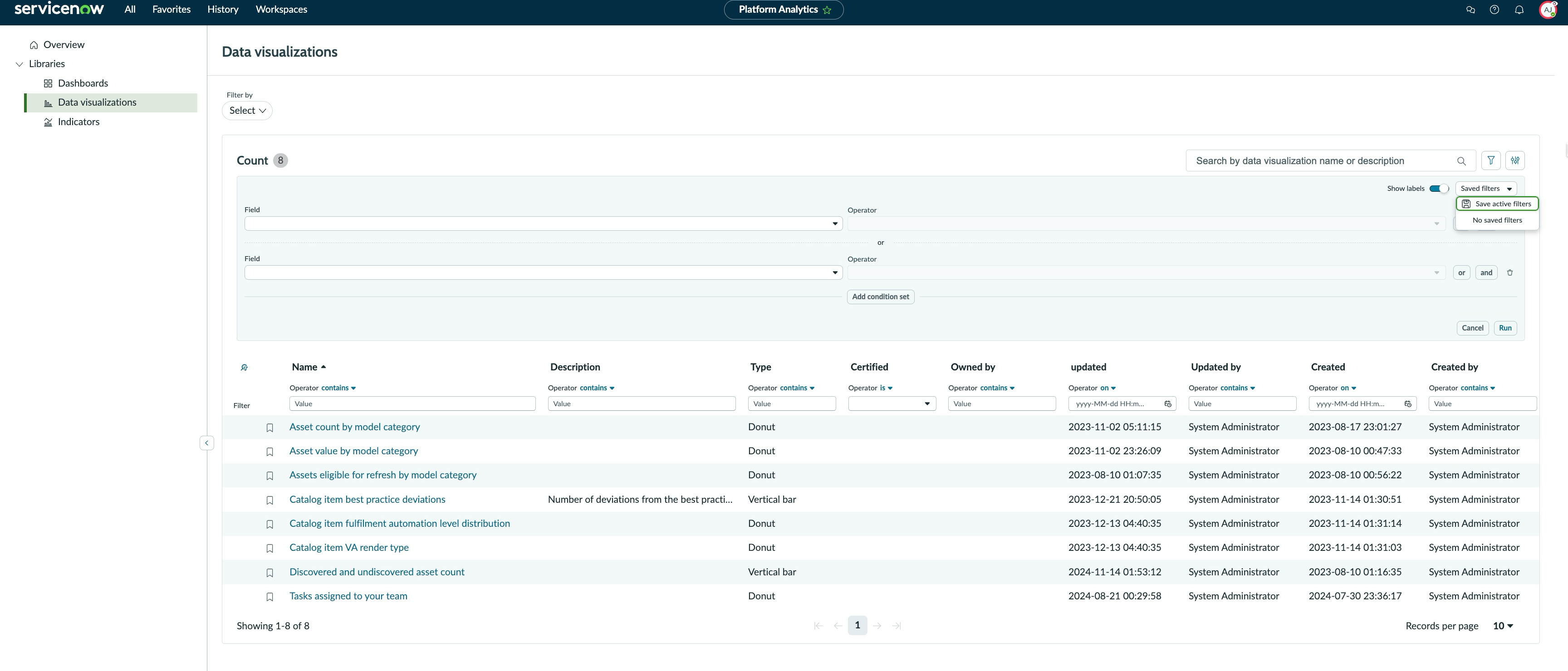This screenshot has height=671, width=1568.
Task: Open the All menu
Action: click(x=130, y=10)
